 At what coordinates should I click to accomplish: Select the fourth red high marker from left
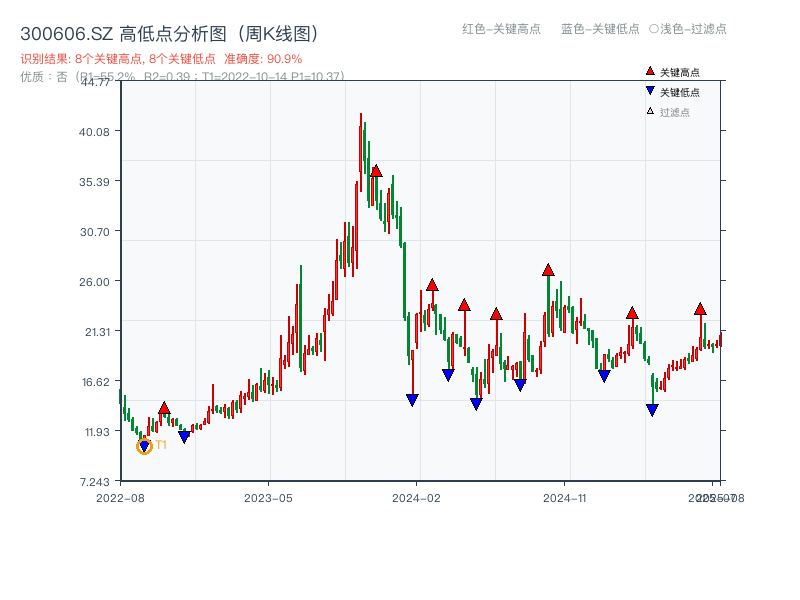click(x=464, y=305)
